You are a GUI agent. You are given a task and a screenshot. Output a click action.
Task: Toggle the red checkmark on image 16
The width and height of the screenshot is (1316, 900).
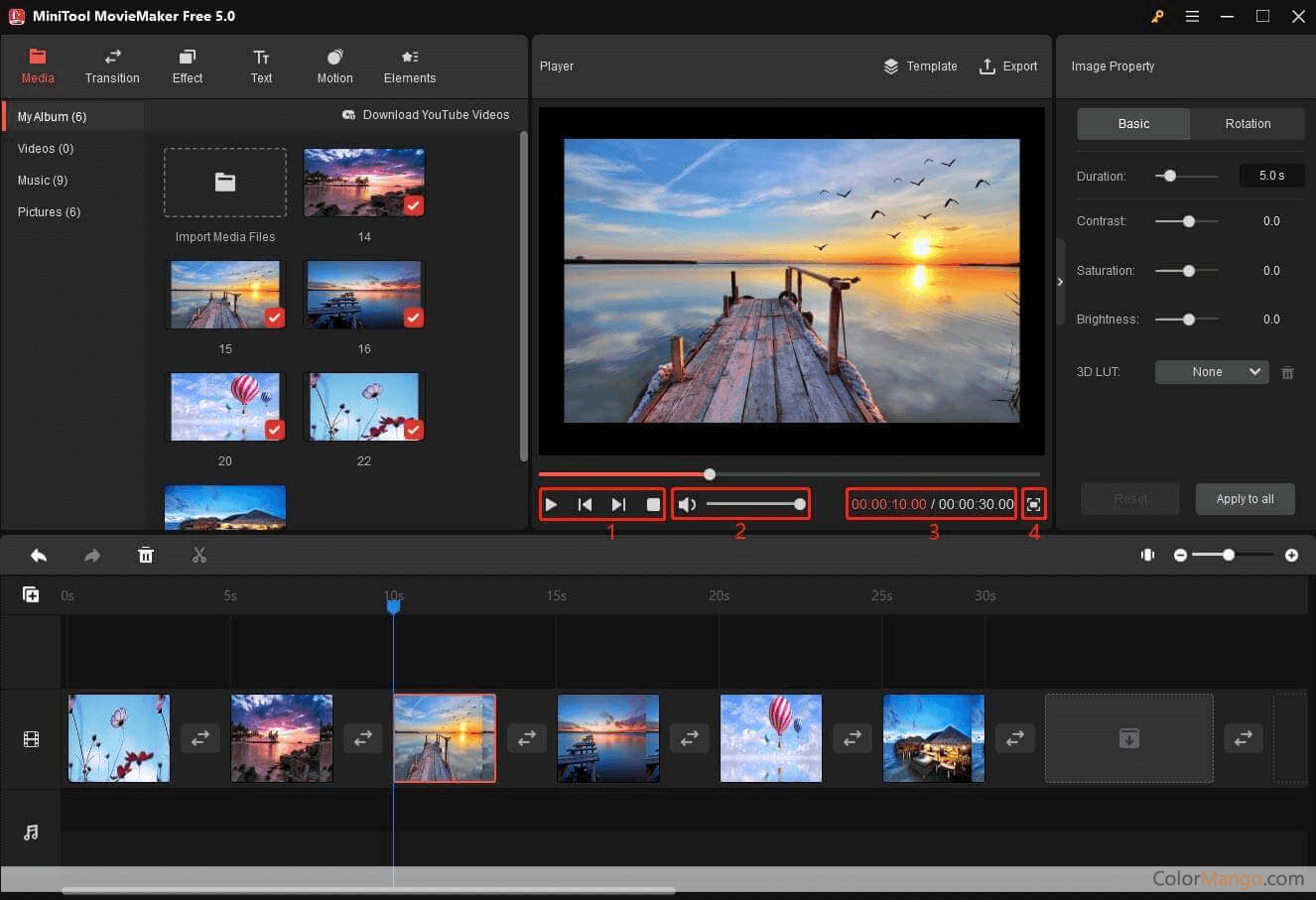(413, 318)
